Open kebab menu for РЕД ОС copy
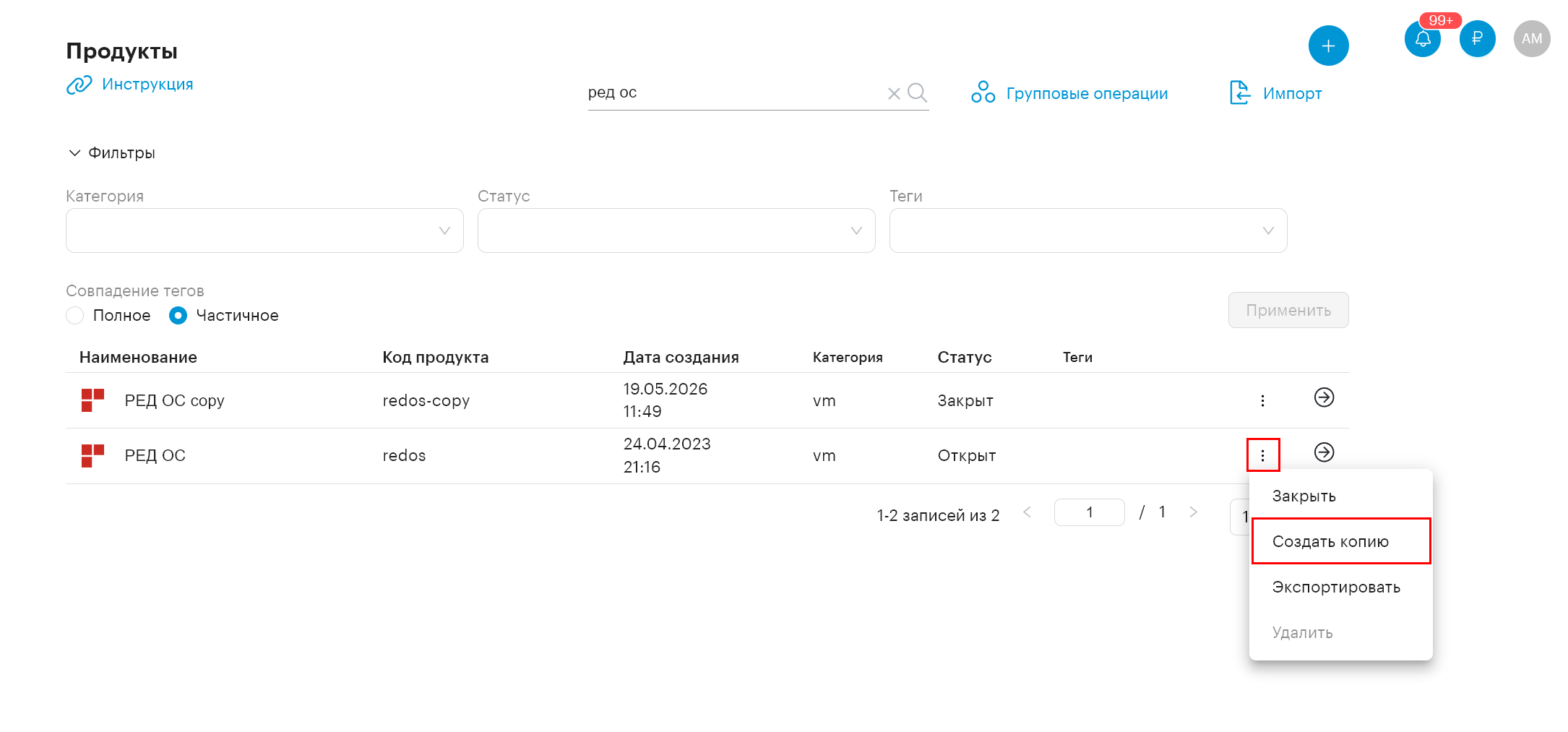The image size is (1568, 732). point(1262,400)
